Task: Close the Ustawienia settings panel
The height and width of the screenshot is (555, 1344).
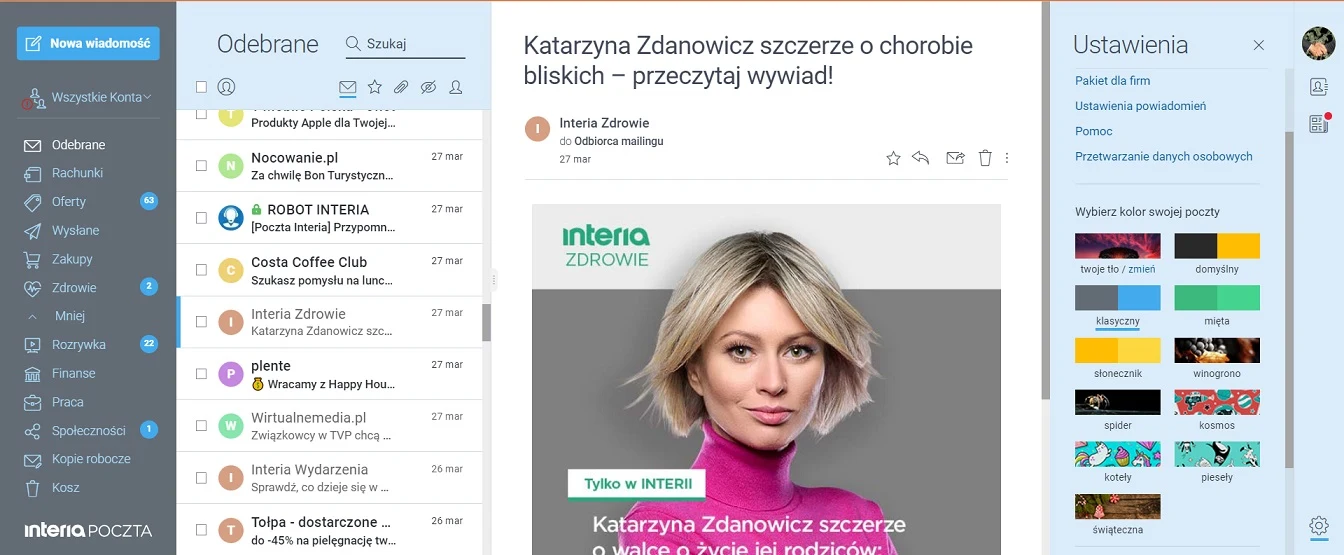Action: coord(1259,45)
